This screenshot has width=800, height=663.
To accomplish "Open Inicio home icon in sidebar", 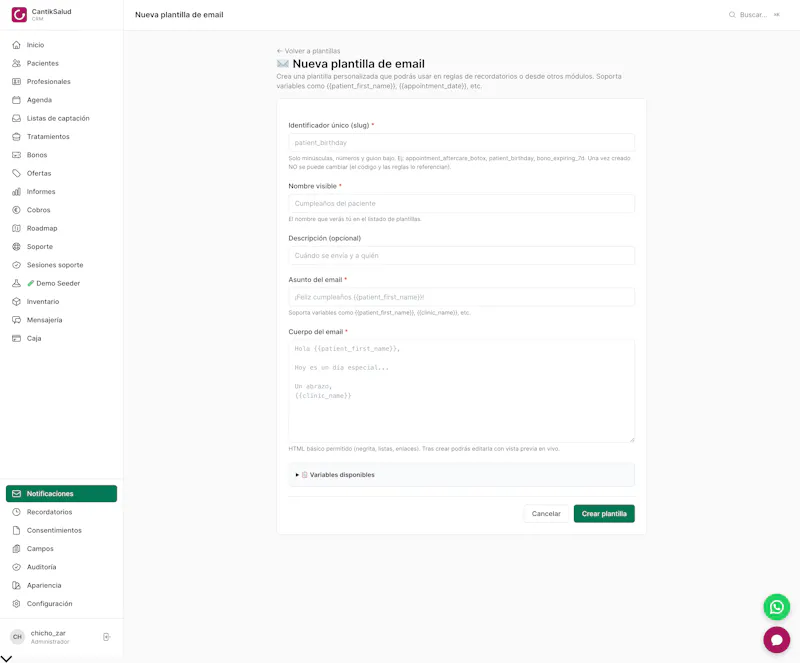I will tap(16, 45).
